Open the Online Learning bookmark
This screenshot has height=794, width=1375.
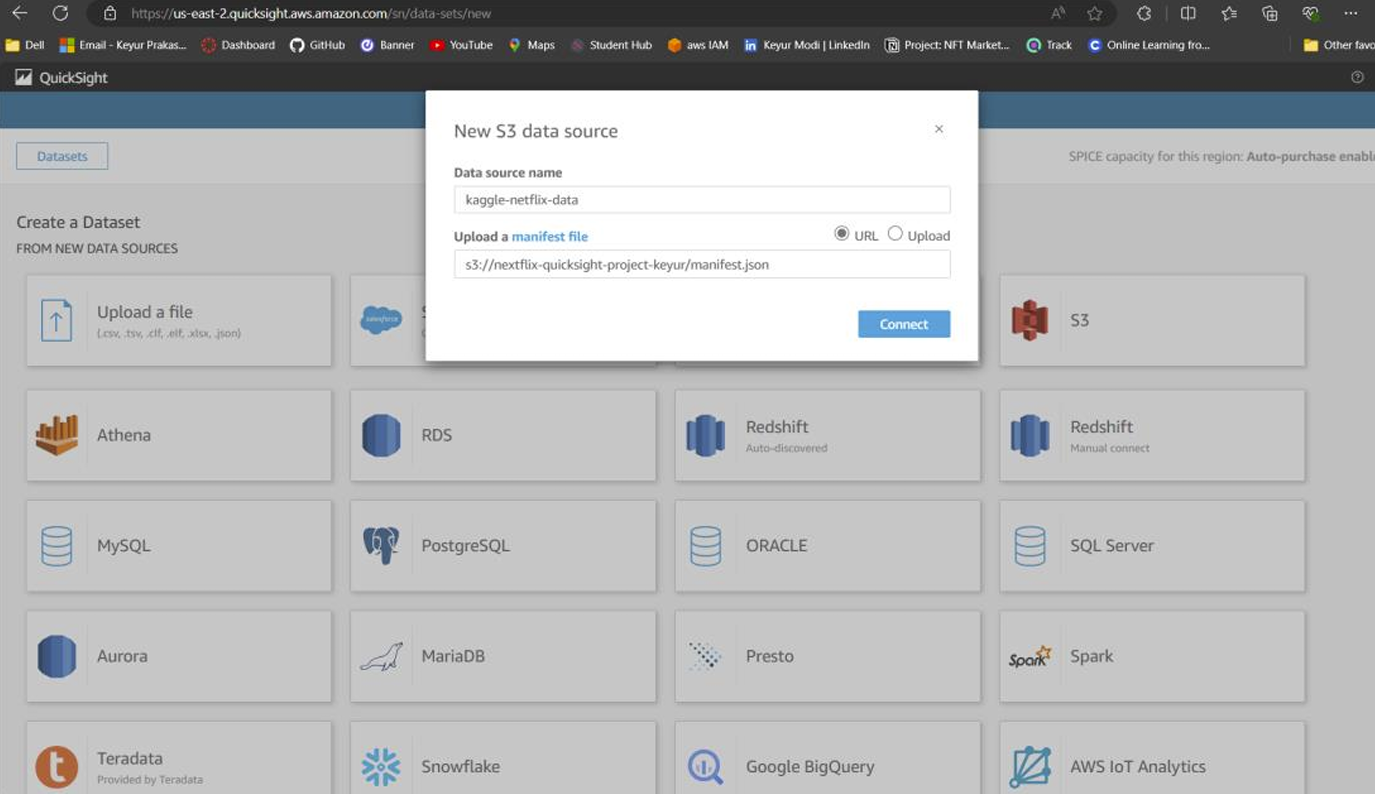click(1149, 45)
